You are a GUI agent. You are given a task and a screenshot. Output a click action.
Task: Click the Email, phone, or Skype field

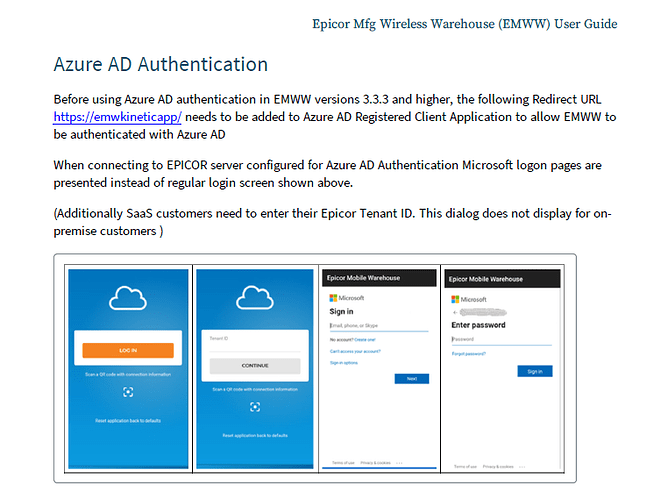pyautogui.click(x=378, y=326)
